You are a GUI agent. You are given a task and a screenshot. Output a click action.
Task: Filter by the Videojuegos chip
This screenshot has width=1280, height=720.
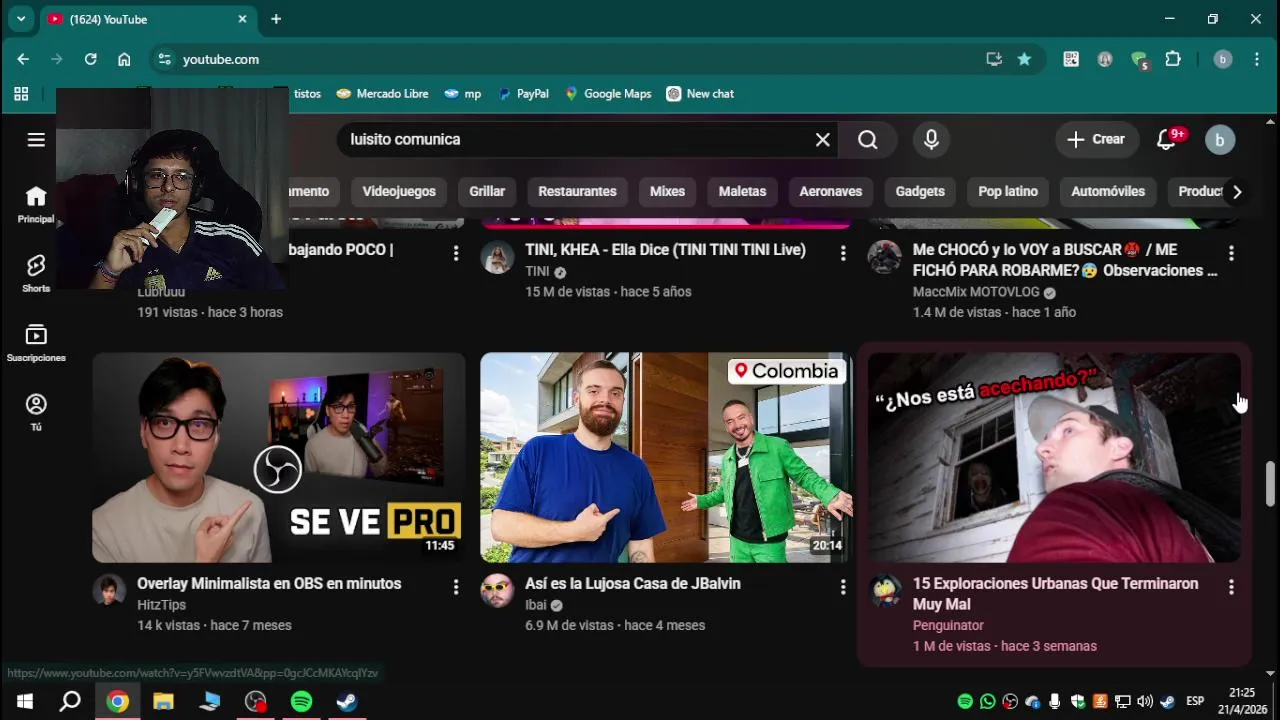click(399, 192)
